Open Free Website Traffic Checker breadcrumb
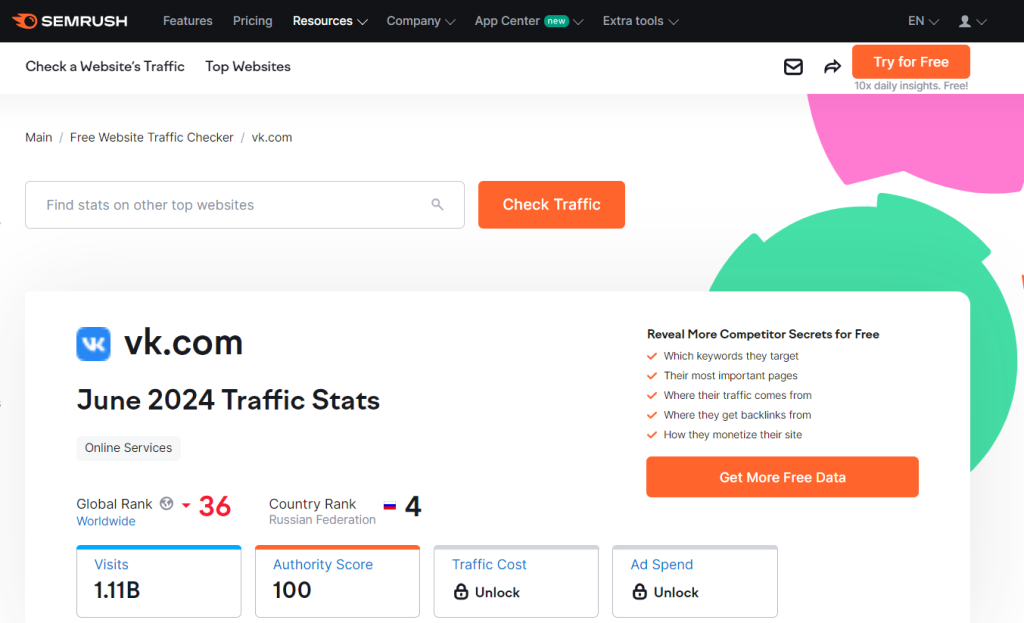 pyautogui.click(x=152, y=137)
